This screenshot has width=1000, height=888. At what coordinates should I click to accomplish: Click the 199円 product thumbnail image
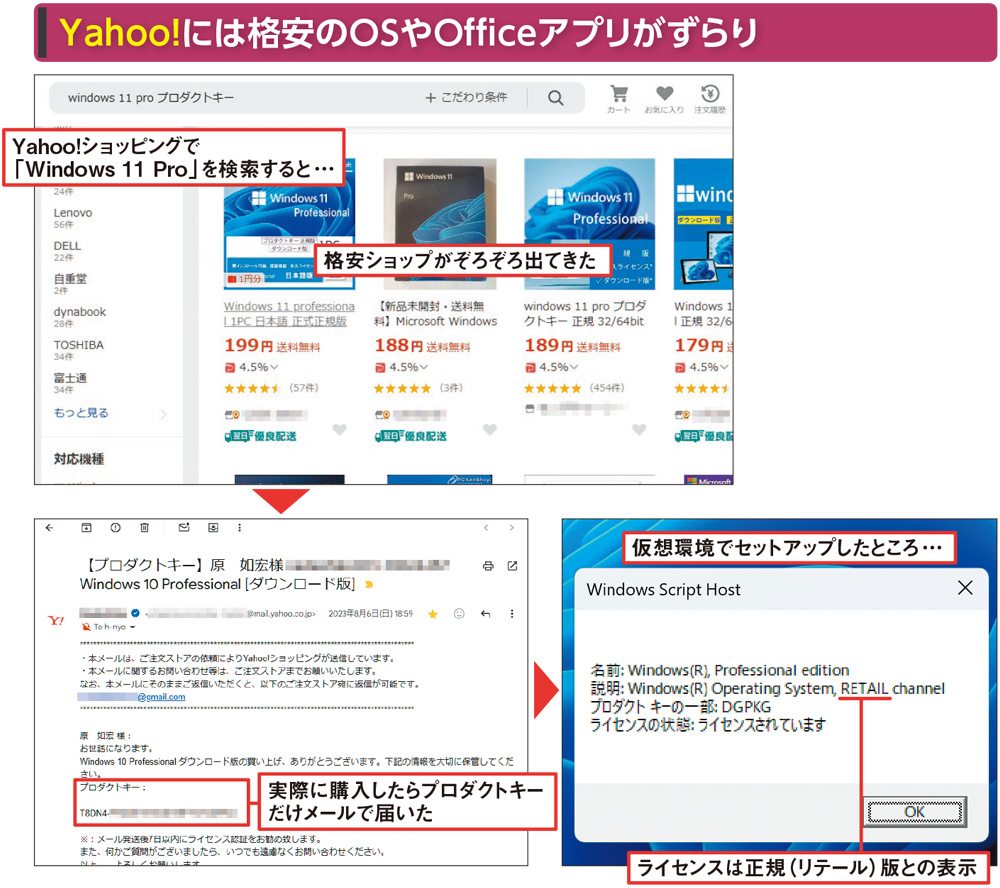pyautogui.click(x=289, y=223)
